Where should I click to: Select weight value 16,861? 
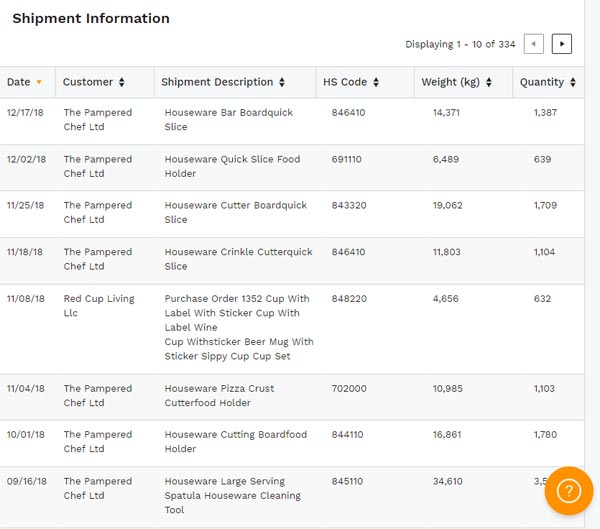coord(447,434)
